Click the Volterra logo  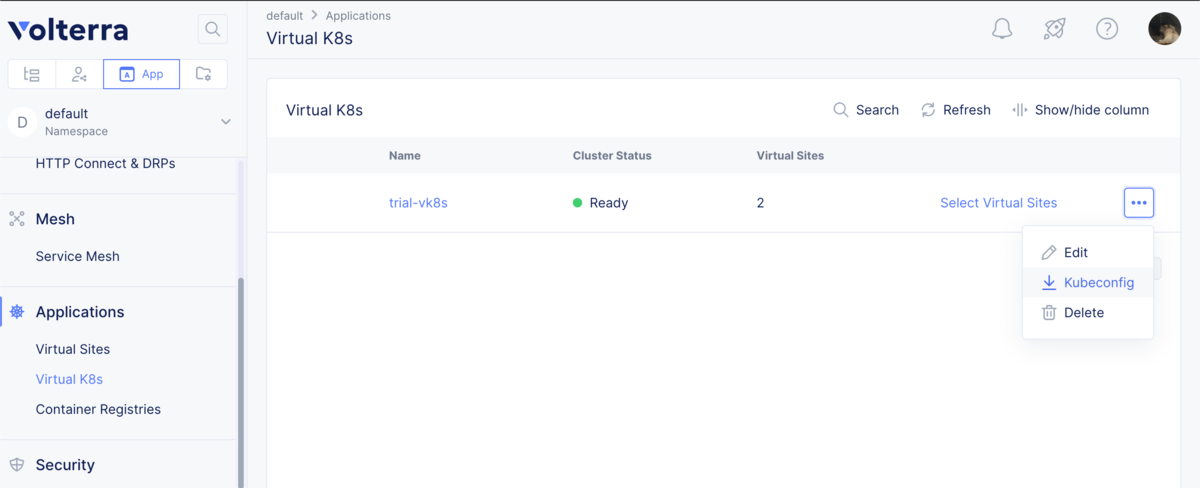(x=68, y=30)
